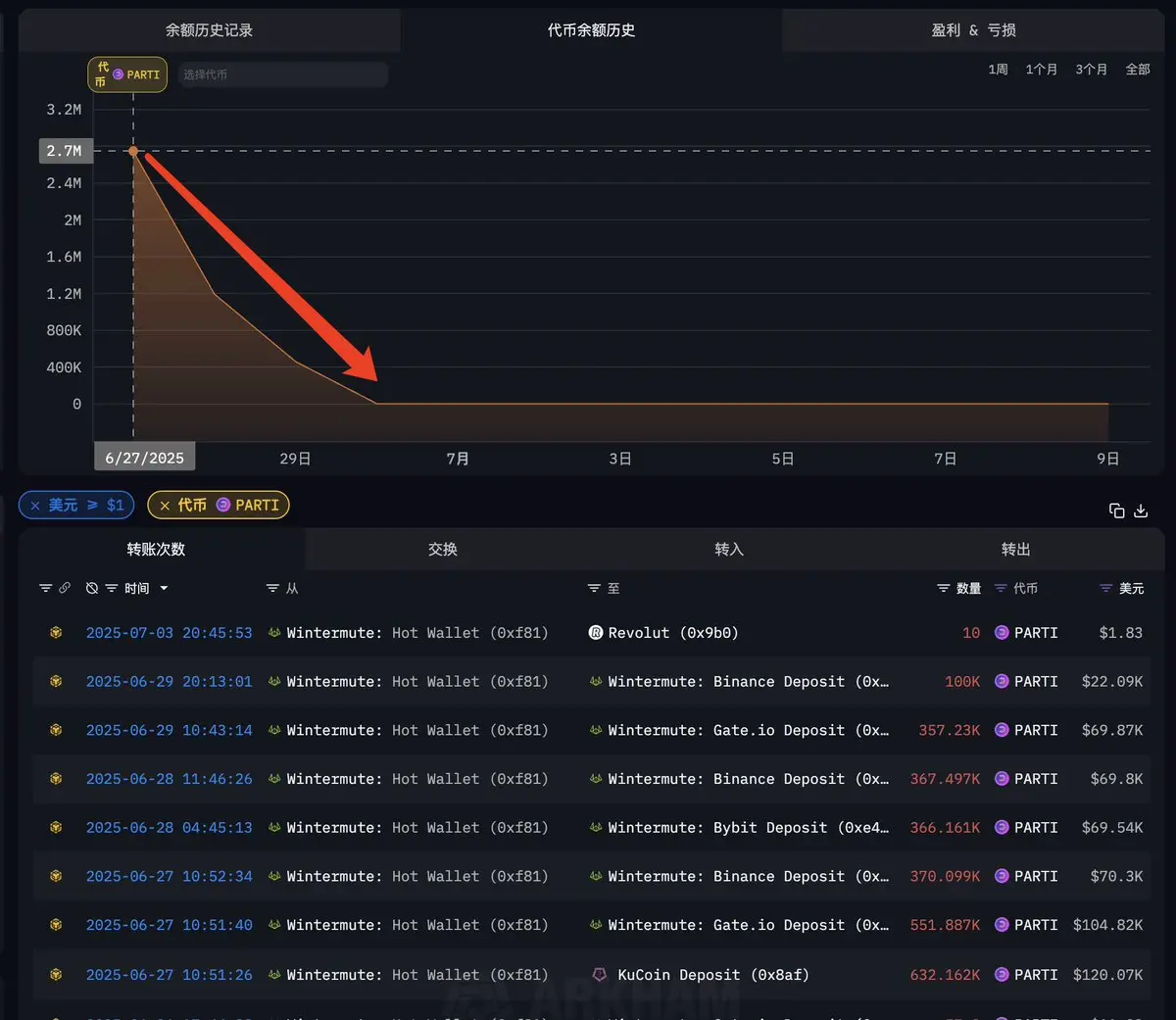This screenshot has width=1176, height=1020.
Task: Click the orange data point at 6/27/2025
Action: pyautogui.click(x=133, y=151)
